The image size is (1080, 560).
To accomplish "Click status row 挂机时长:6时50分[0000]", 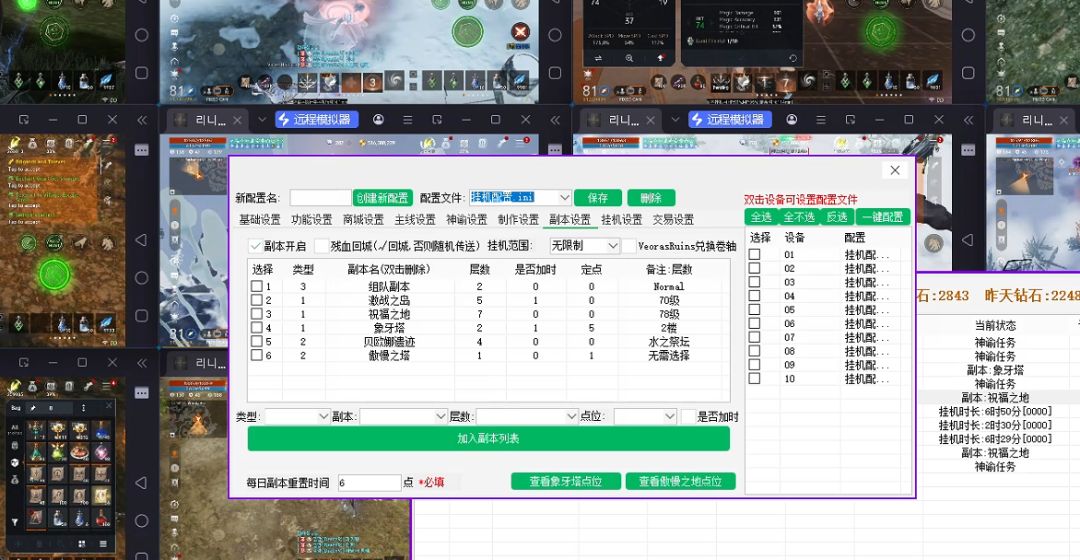I will (995, 411).
